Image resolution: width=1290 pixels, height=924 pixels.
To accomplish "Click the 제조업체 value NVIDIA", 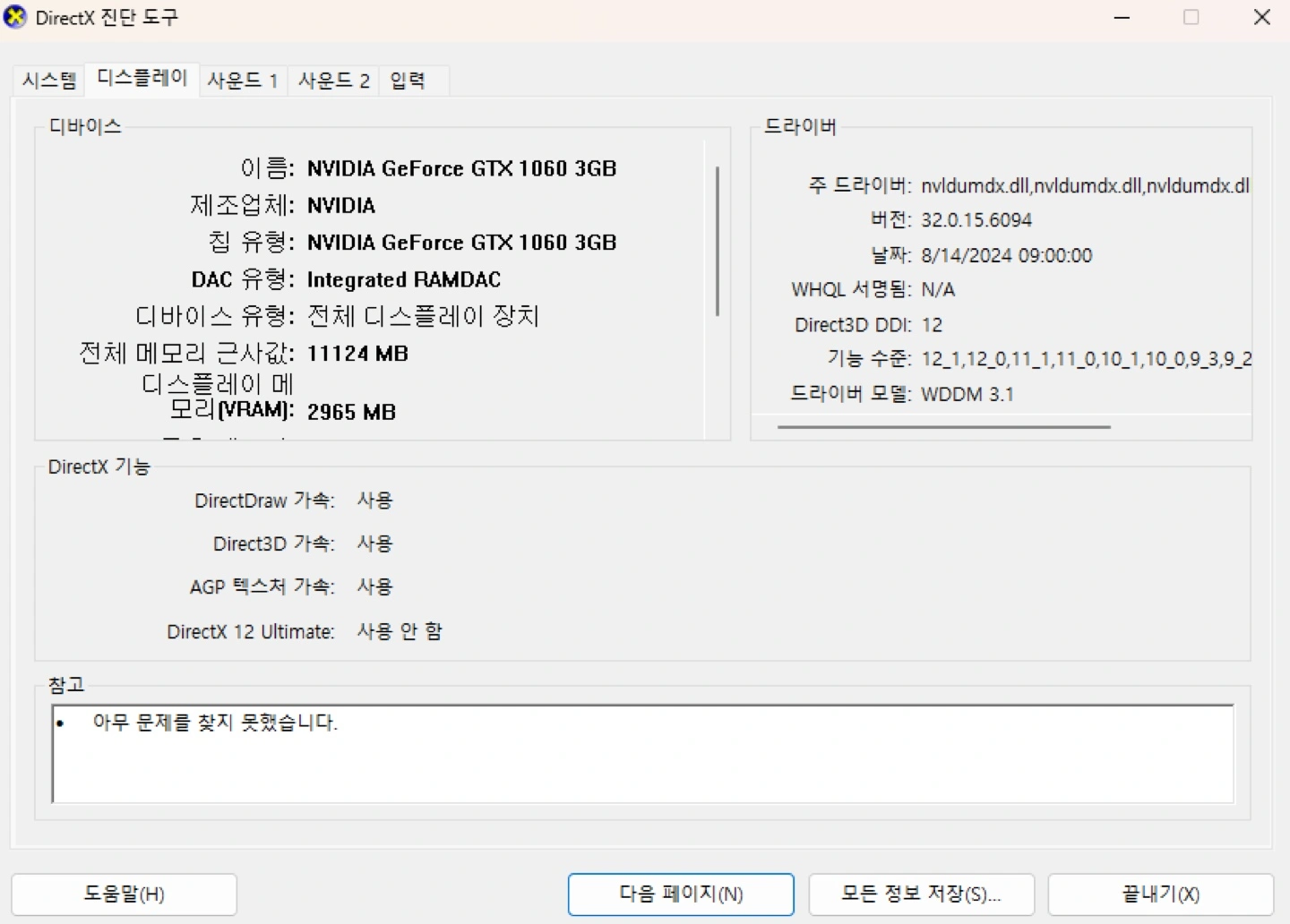I will pyautogui.click(x=341, y=206).
